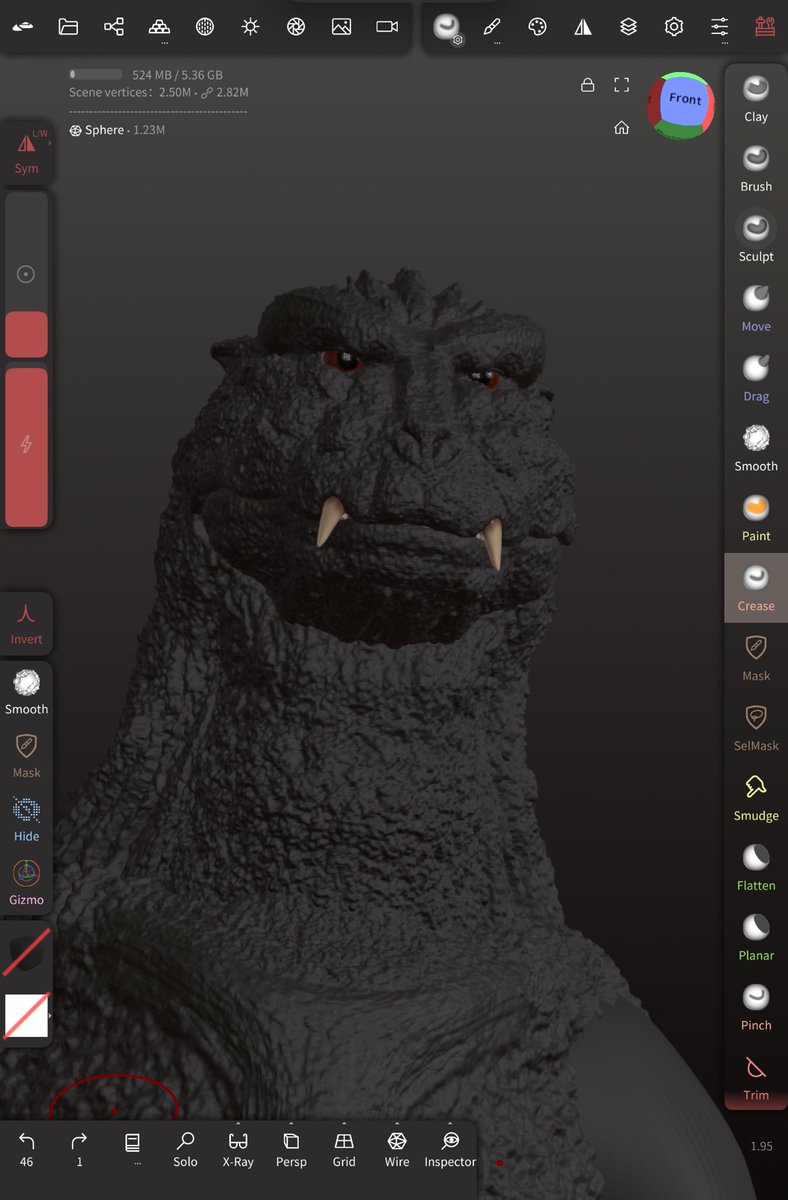The height and width of the screenshot is (1200, 788).
Task: Select the Pinch tool
Action: 756,1007
